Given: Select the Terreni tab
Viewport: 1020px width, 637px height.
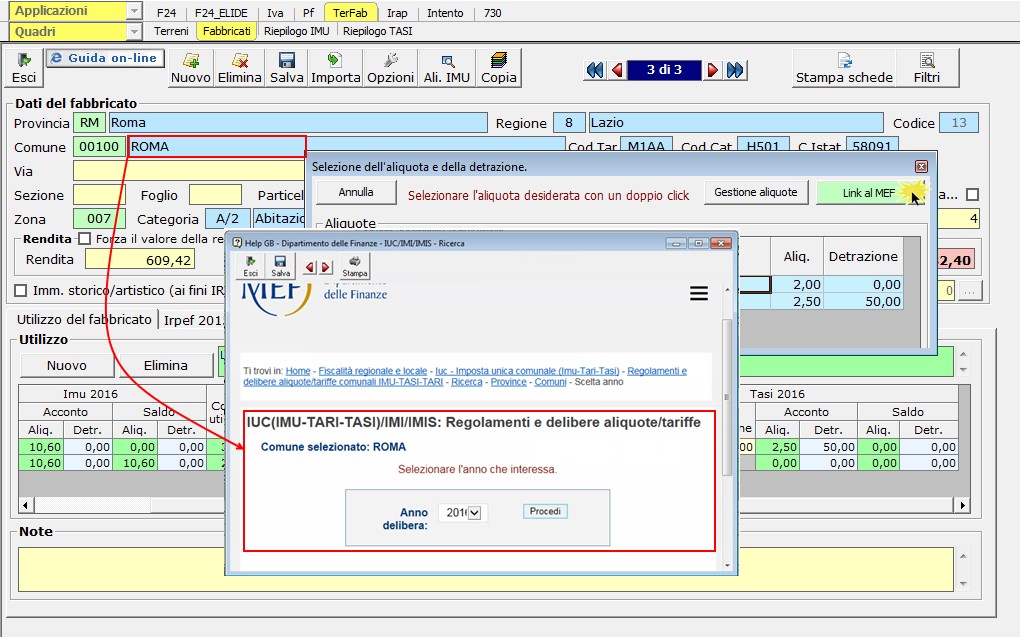Looking at the screenshot, I should [x=171, y=31].
